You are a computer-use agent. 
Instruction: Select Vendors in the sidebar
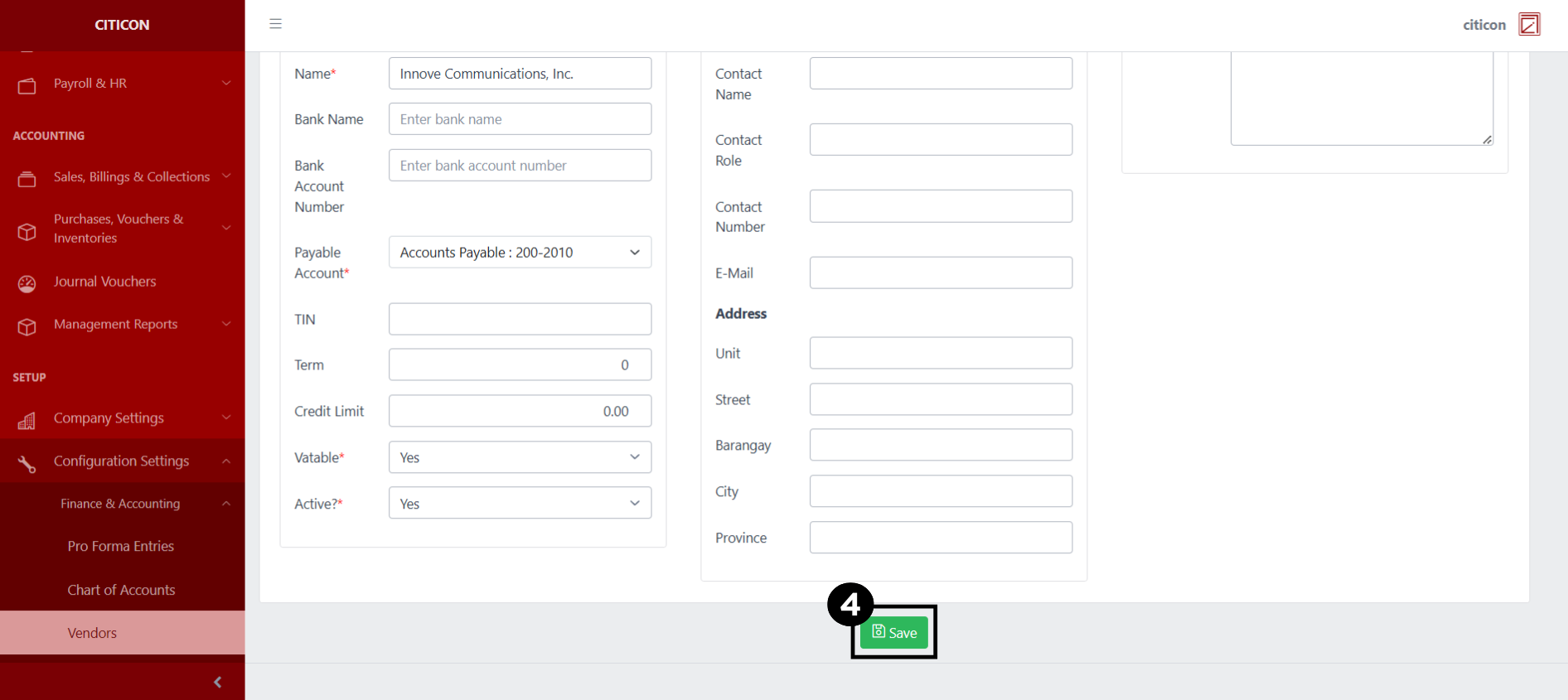tap(92, 633)
